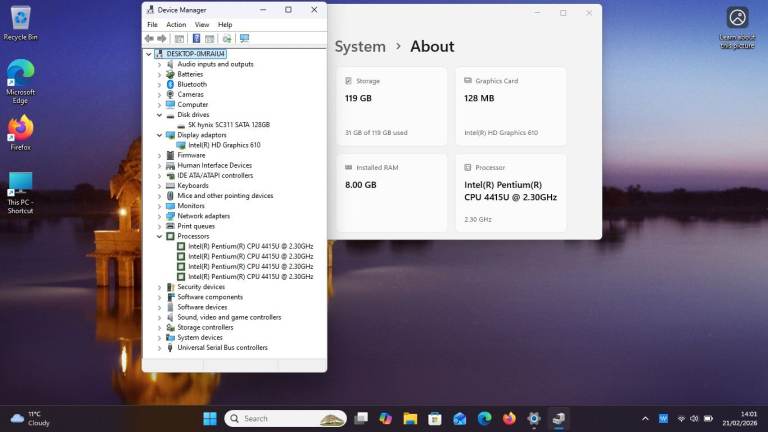768x432 pixels.
Task: Open Microsoft Store from the taskbar
Action: (435, 418)
